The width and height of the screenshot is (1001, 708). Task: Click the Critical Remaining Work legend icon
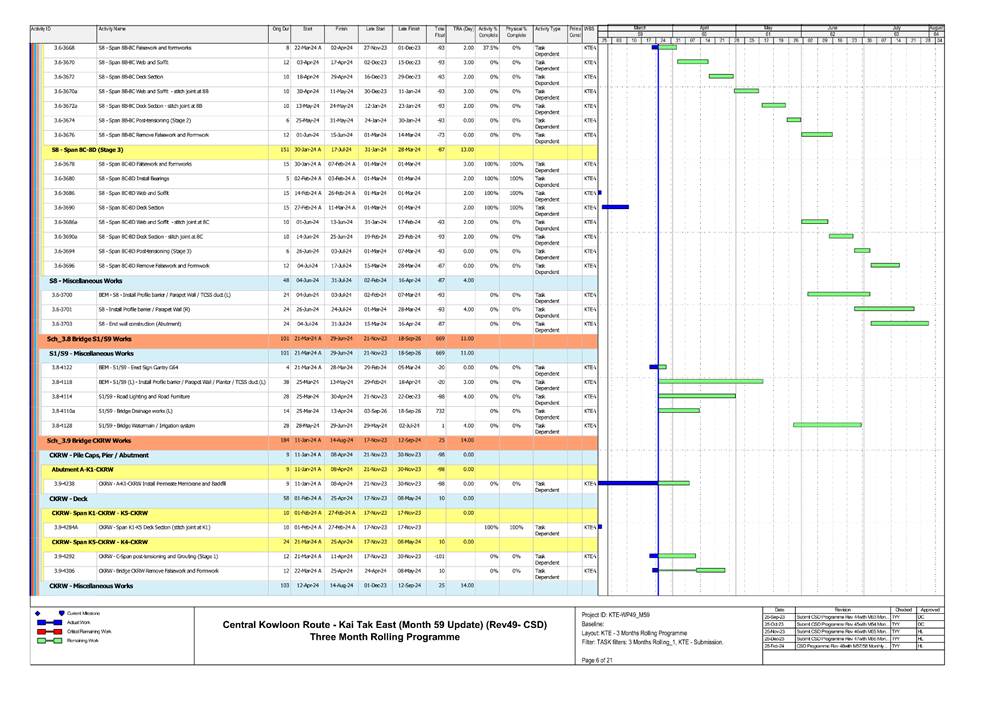pyautogui.click(x=50, y=632)
